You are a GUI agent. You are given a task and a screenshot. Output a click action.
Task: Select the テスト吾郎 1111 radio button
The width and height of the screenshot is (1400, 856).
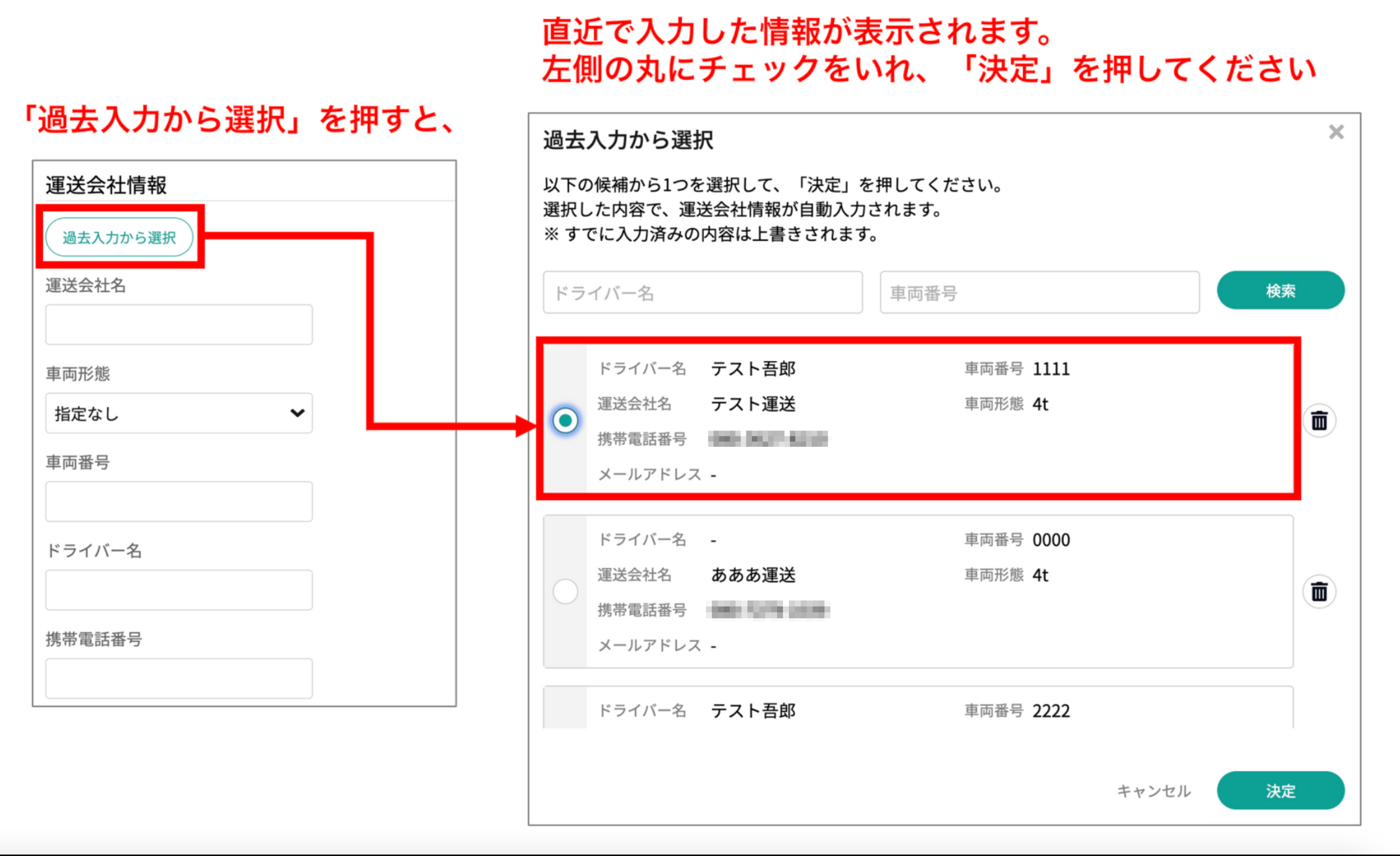565,421
